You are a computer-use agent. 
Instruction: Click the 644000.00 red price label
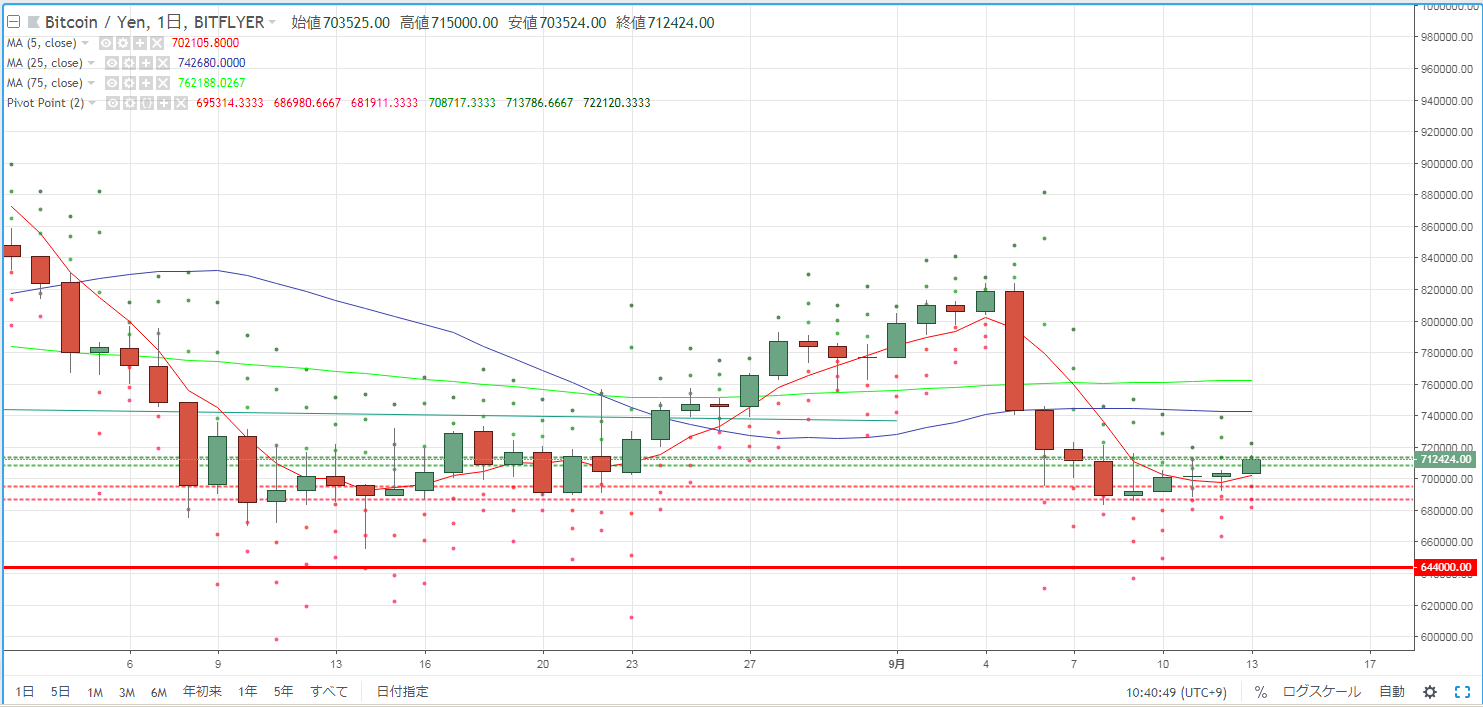coord(1445,567)
